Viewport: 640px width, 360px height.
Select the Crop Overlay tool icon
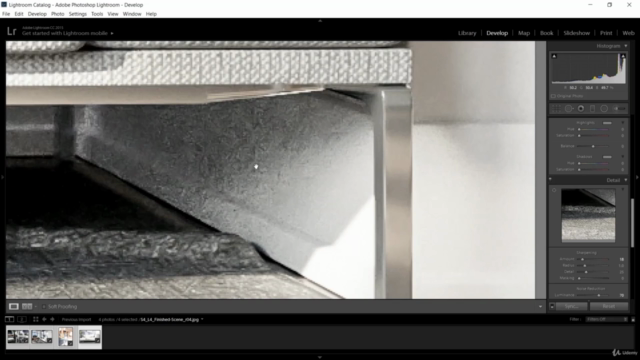click(556, 109)
